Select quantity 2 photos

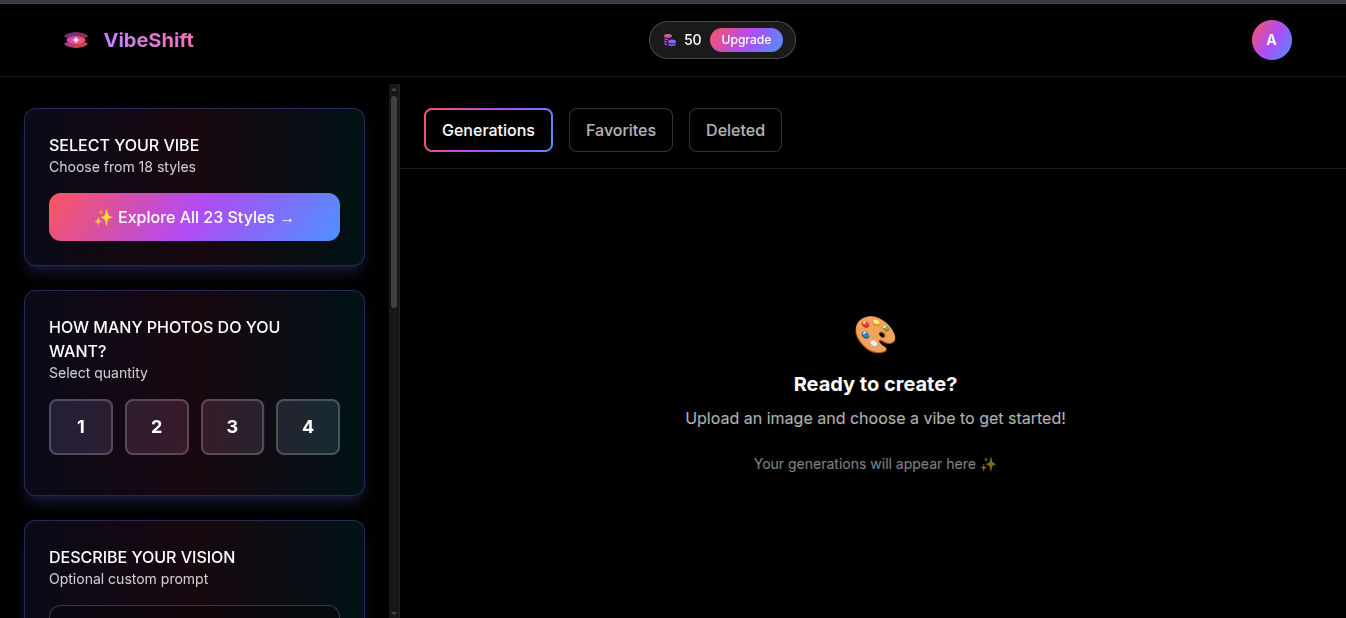tap(157, 427)
